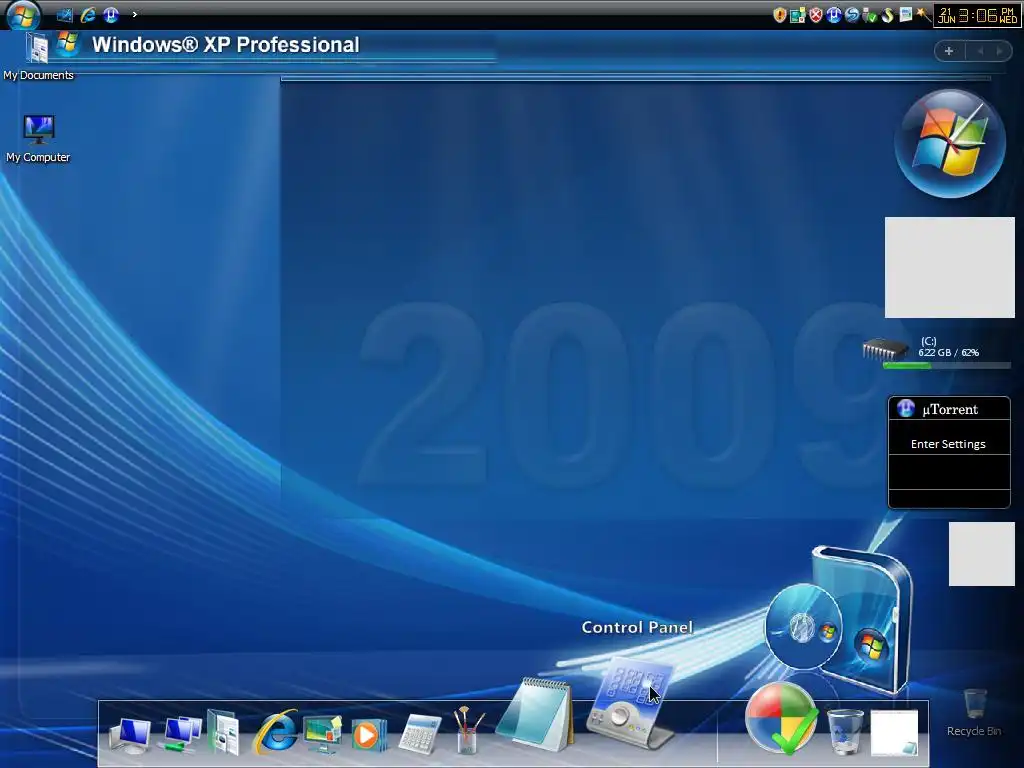Expand the quick launch overflow chevron
Image resolution: width=1024 pixels, height=768 pixels.
tap(135, 14)
